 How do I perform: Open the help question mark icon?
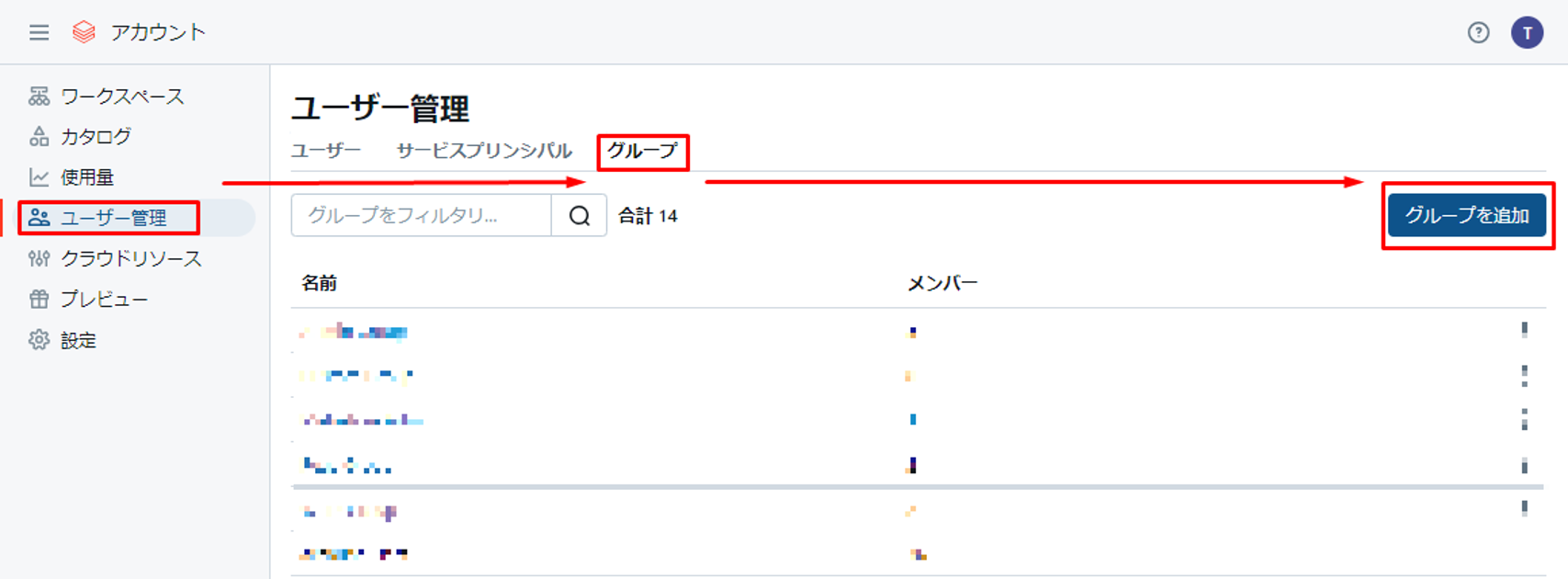(1478, 33)
